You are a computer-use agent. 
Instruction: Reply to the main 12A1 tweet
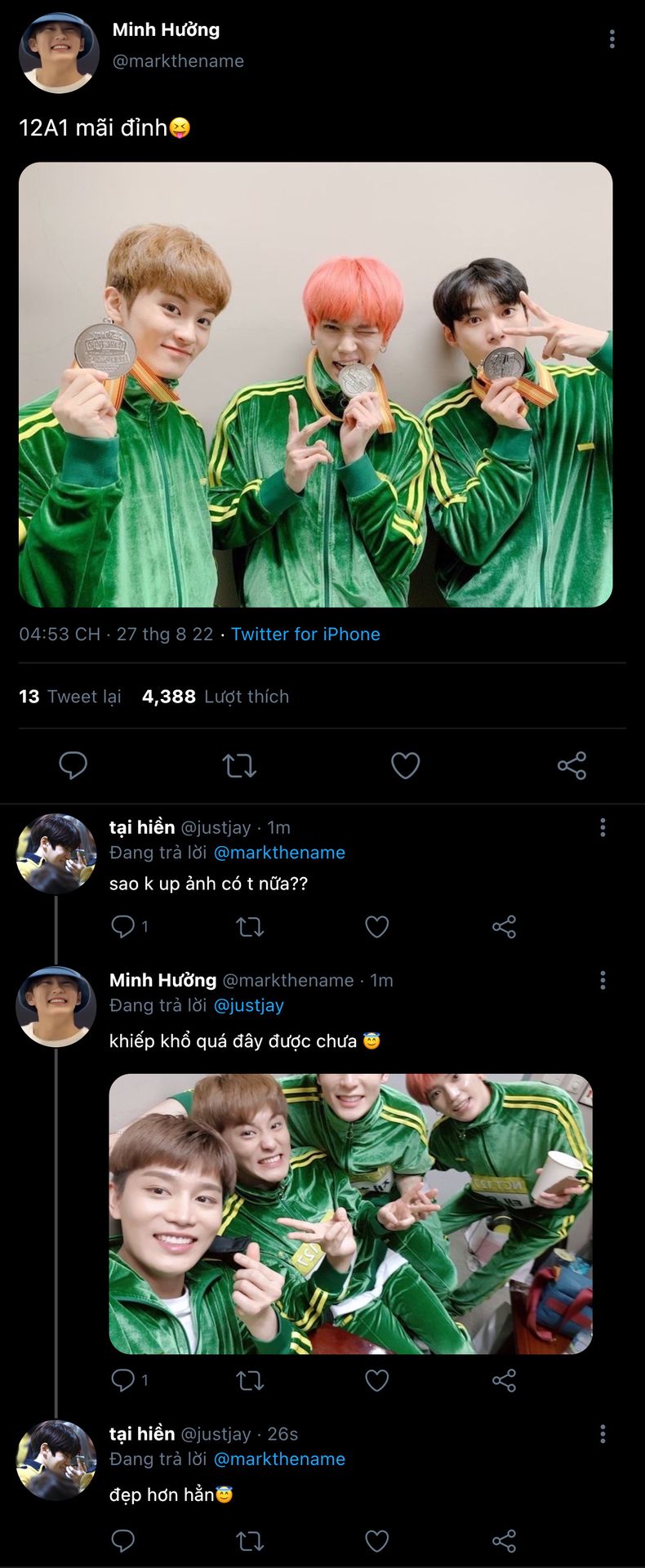point(73,765)
